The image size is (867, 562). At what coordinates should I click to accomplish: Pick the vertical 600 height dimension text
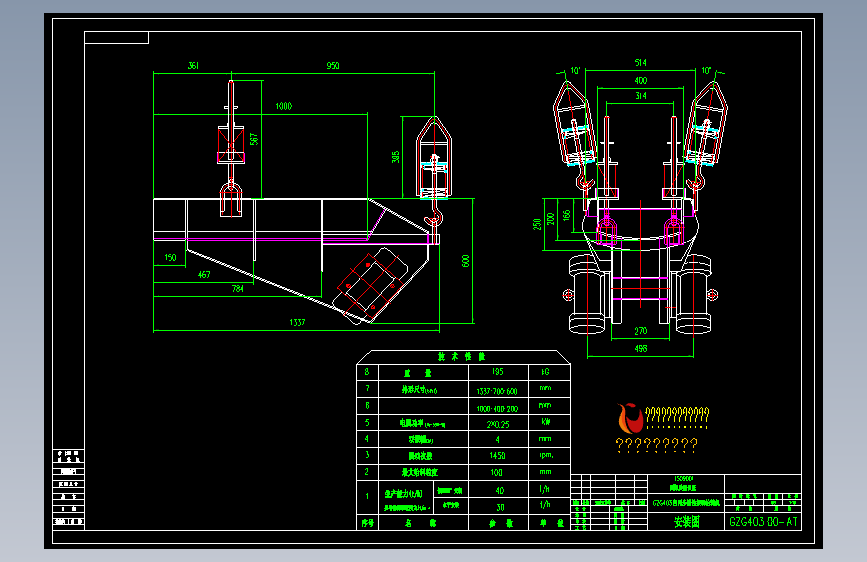[x=466, y=261]
